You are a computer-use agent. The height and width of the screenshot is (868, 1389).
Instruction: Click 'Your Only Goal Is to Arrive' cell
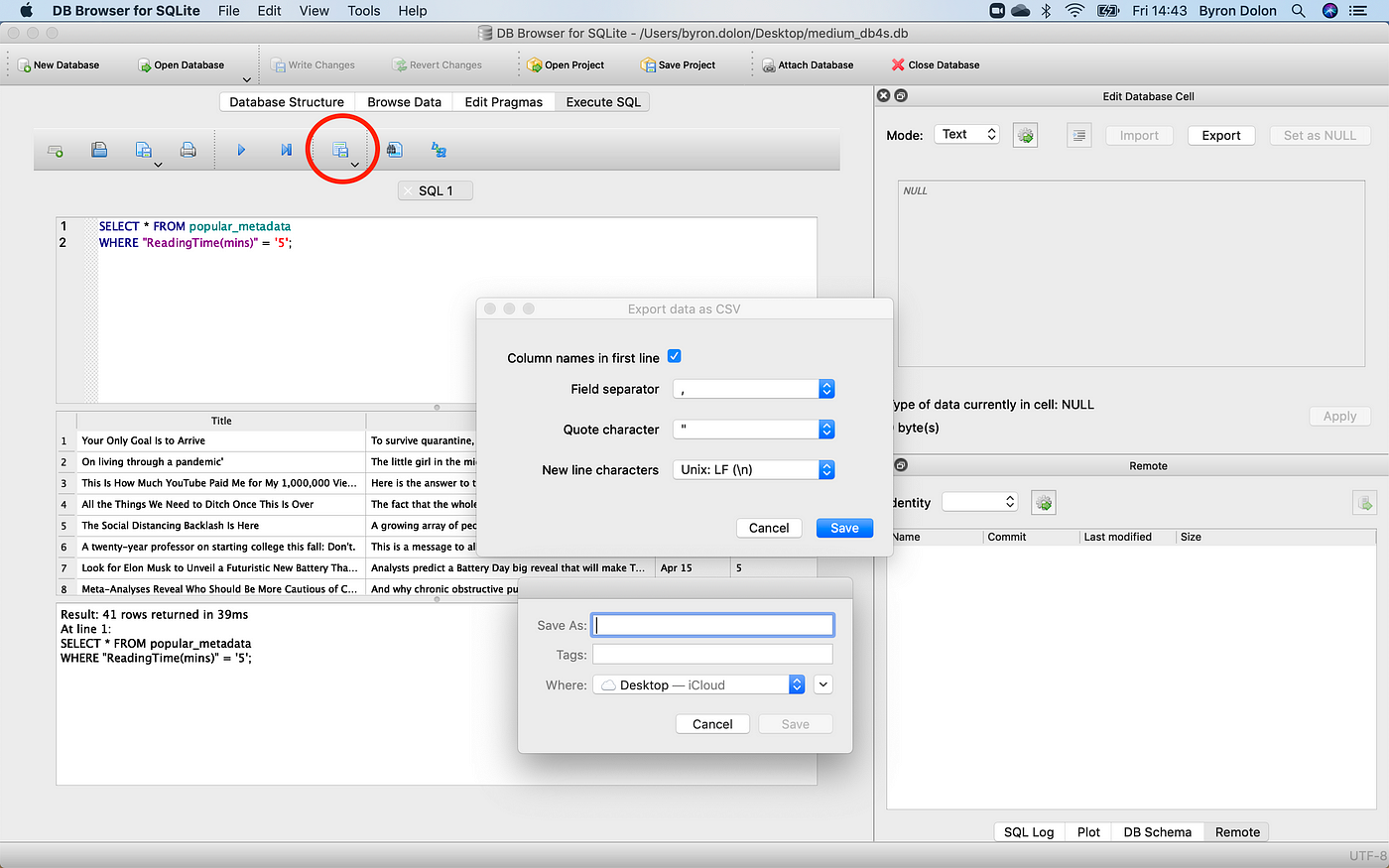pyautogui.click(x=221, y=440)
